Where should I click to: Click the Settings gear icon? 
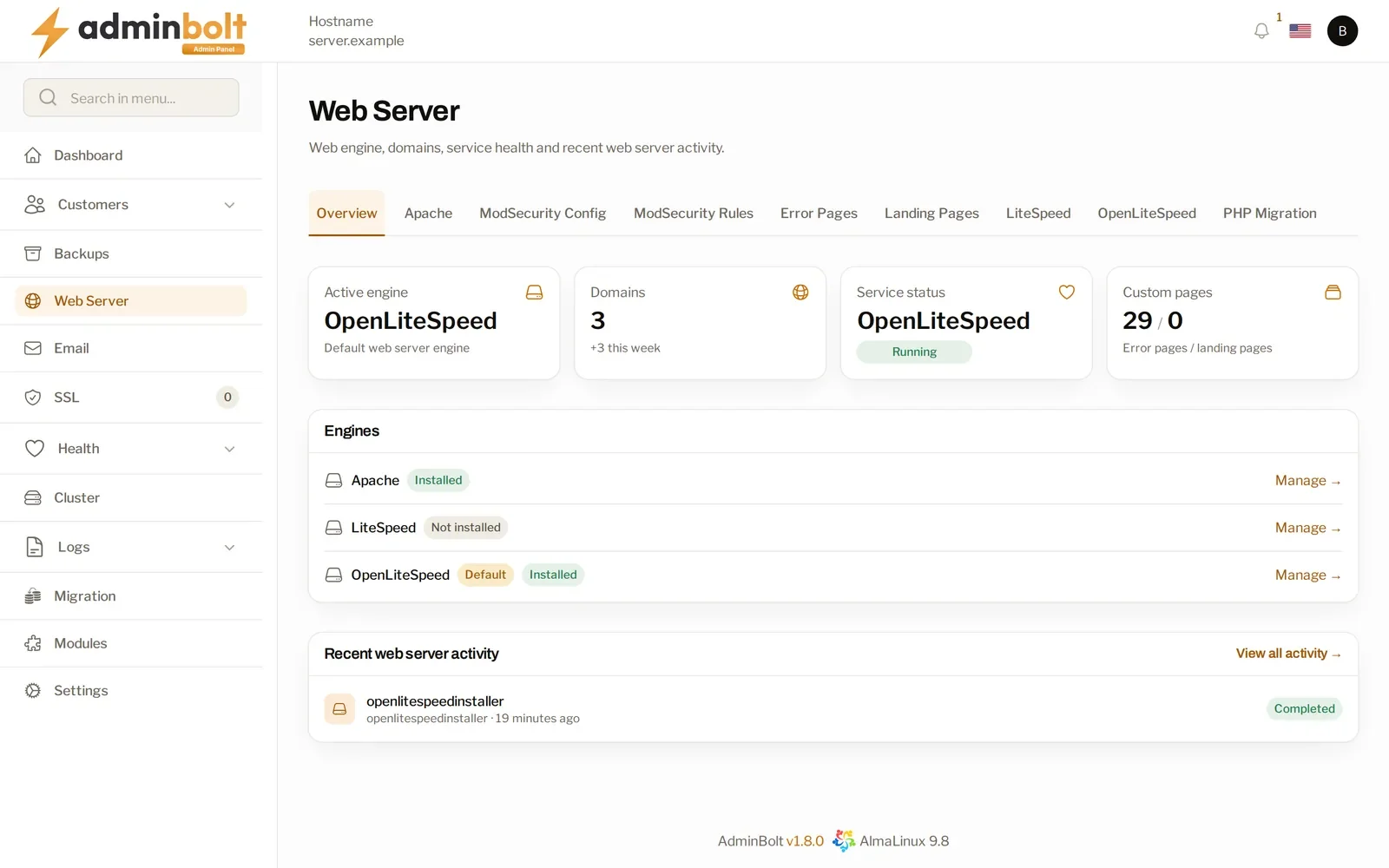[x=33, y=691]
